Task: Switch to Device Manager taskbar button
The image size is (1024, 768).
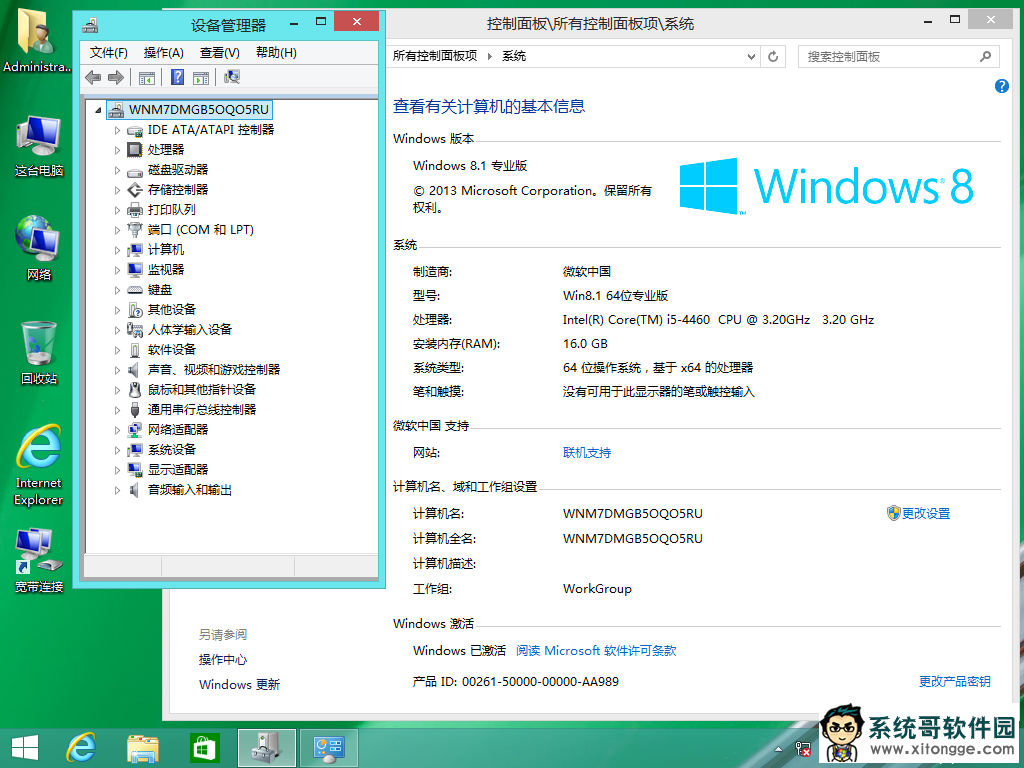Action: point(266,748)
